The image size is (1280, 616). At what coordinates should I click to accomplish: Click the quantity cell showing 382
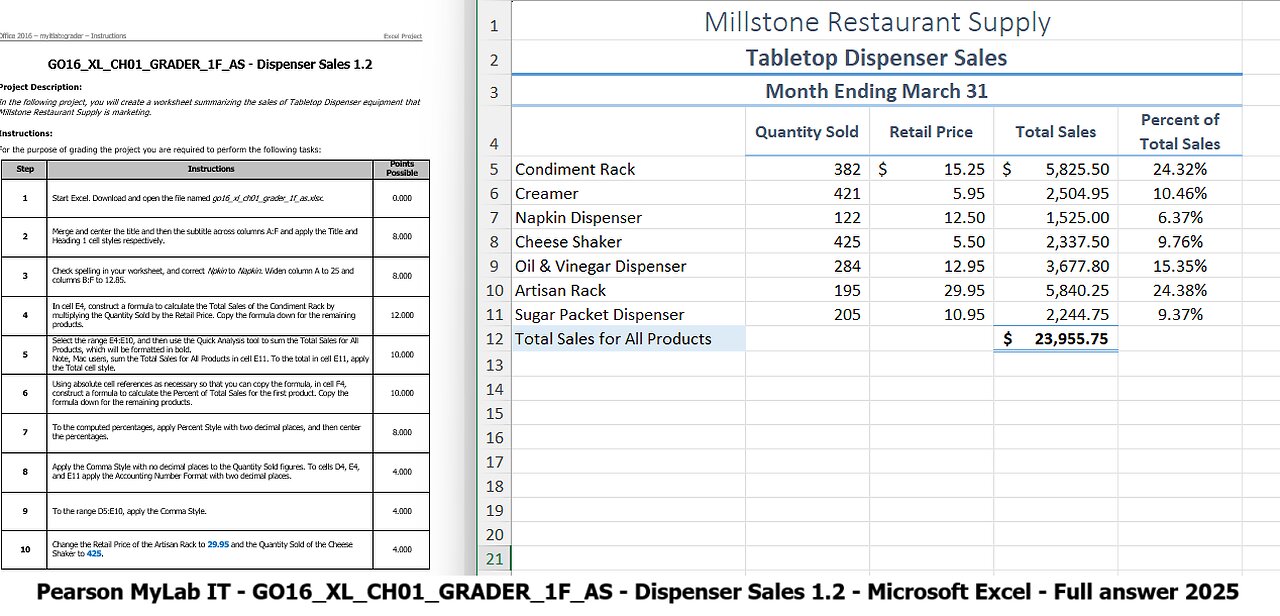coord(807,169)
